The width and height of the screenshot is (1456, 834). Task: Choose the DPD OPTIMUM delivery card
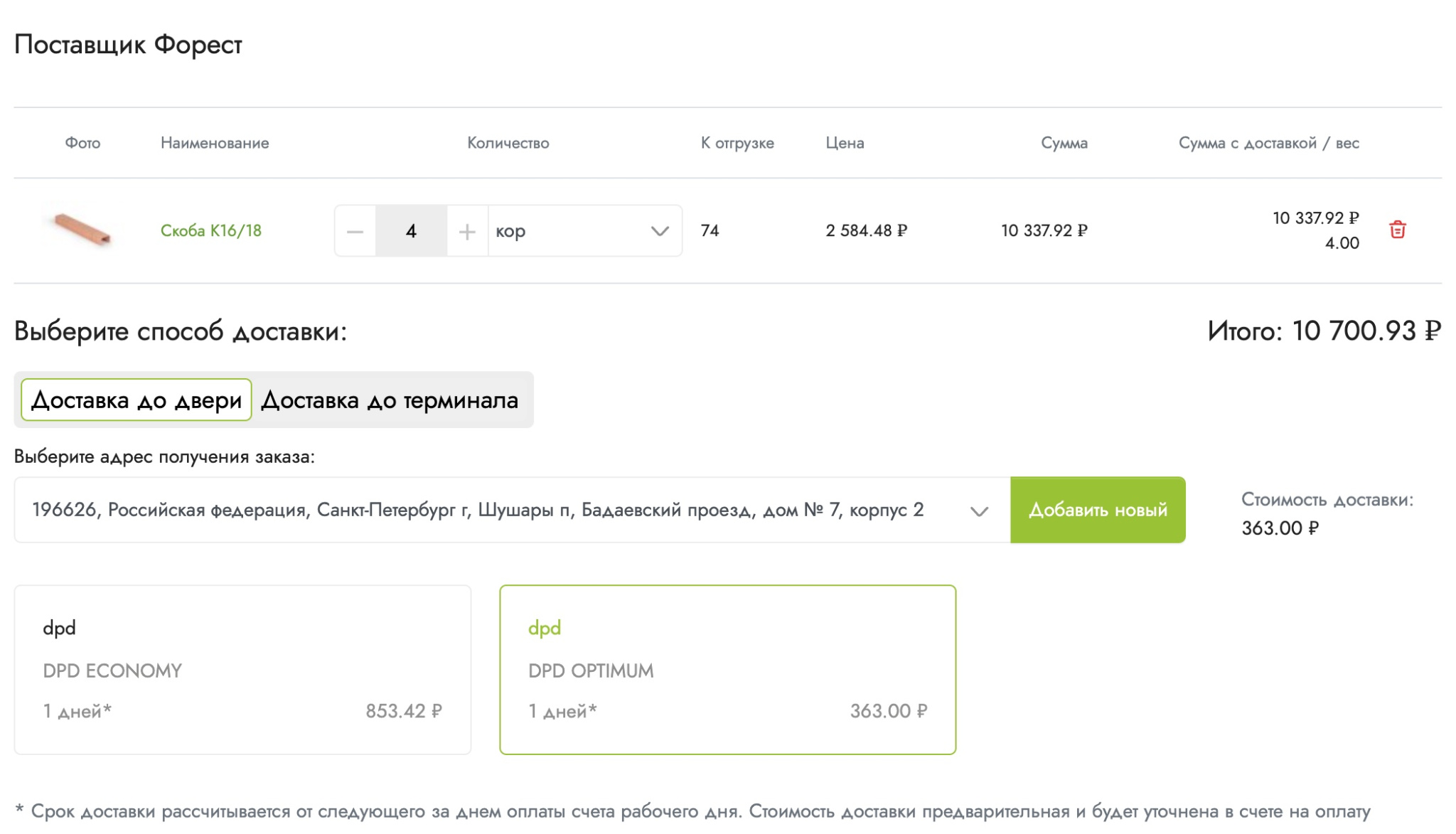click(727, 669)
